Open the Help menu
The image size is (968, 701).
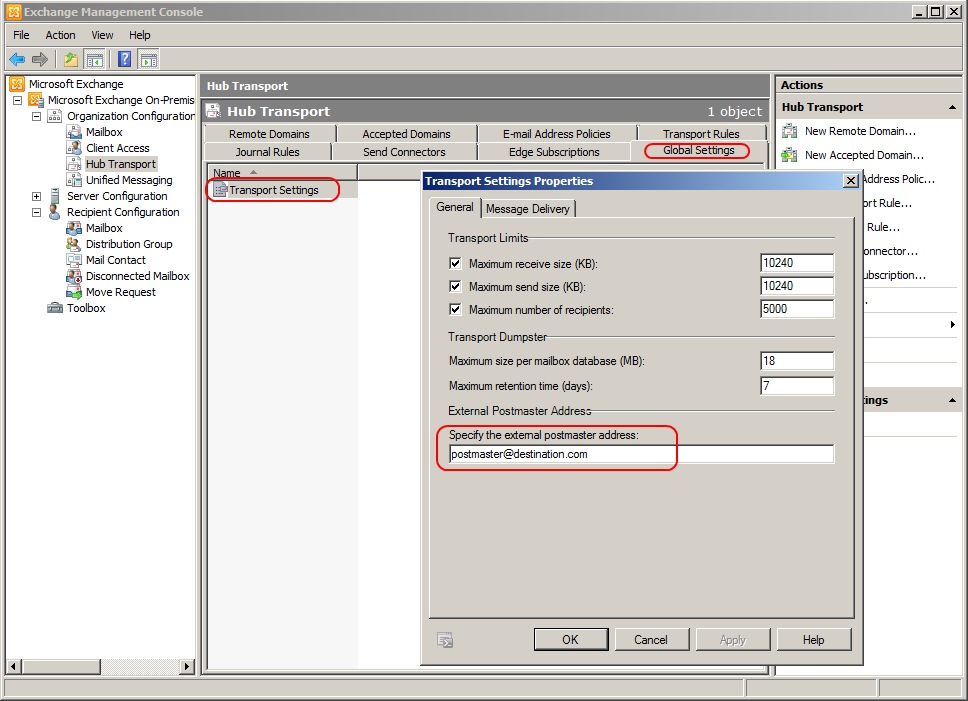click(x=140, y=35)
